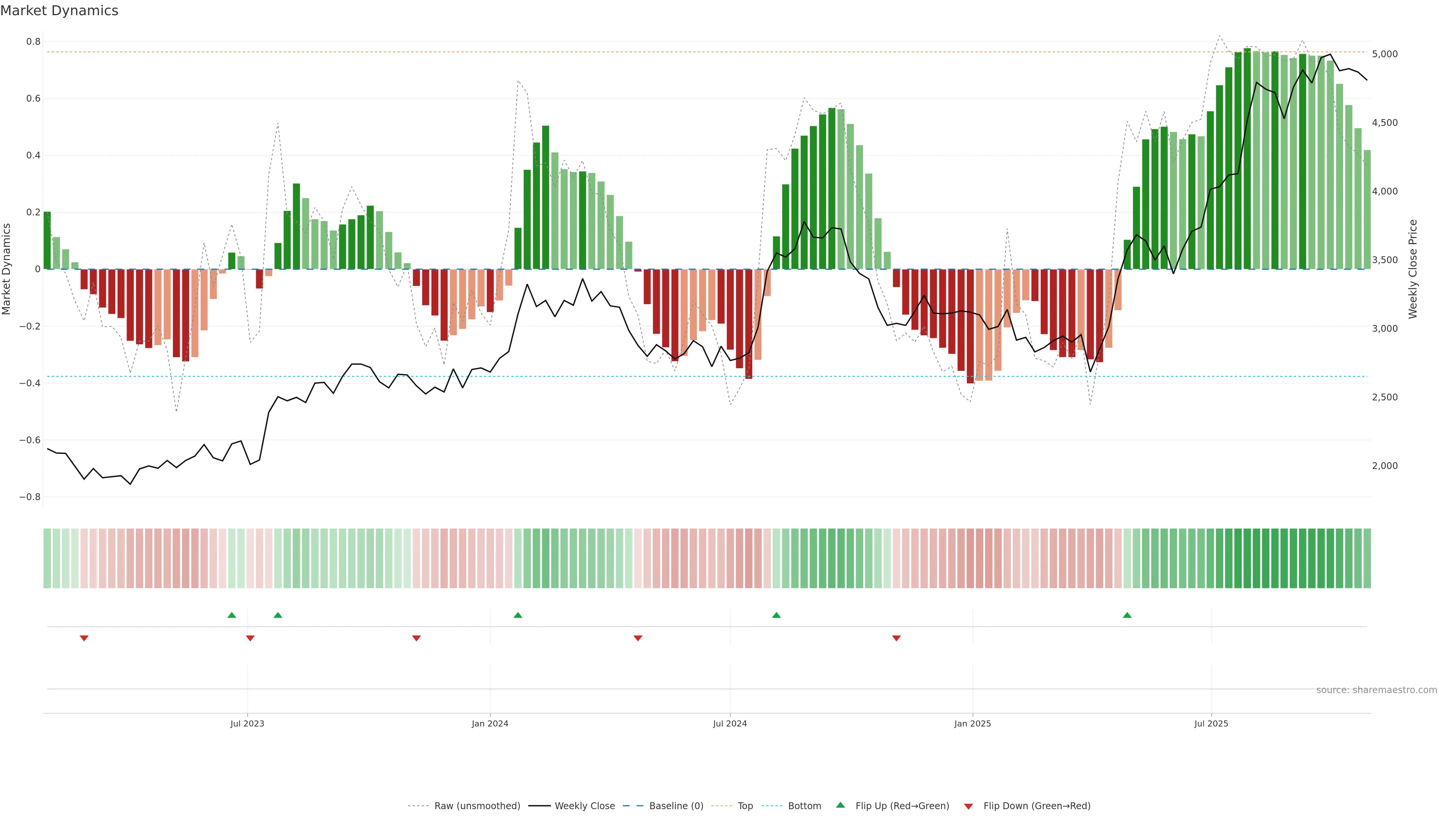The image size is (1456, 819).
Task: Click the green flip-up marker just after Jan 2024
Action: [518, 615]
